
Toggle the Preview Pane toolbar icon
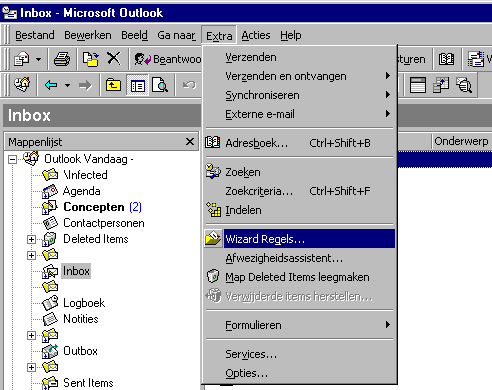tap(418, 85)
